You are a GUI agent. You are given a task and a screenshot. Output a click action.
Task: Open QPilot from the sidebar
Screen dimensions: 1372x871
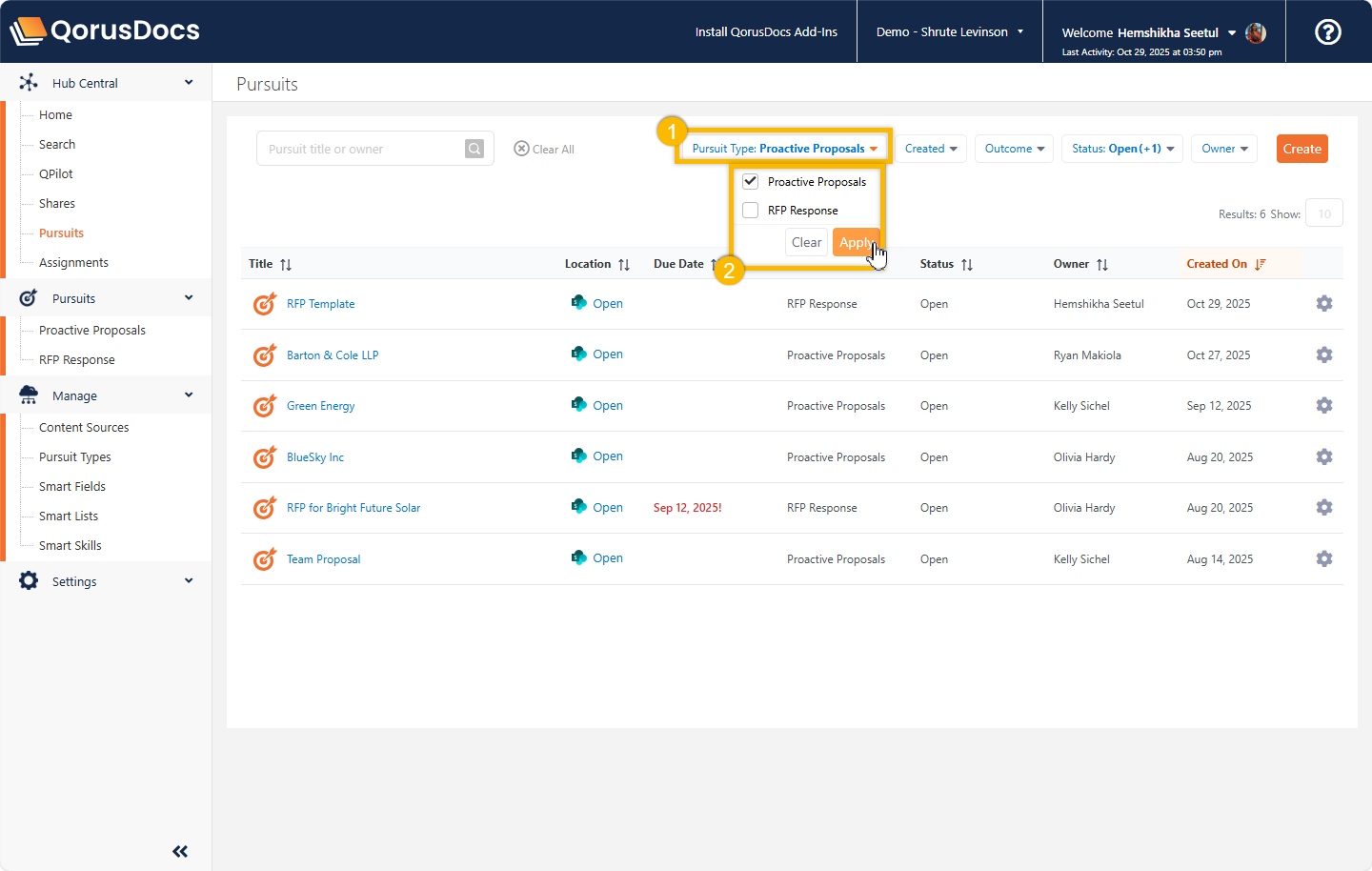pos(56,173)
